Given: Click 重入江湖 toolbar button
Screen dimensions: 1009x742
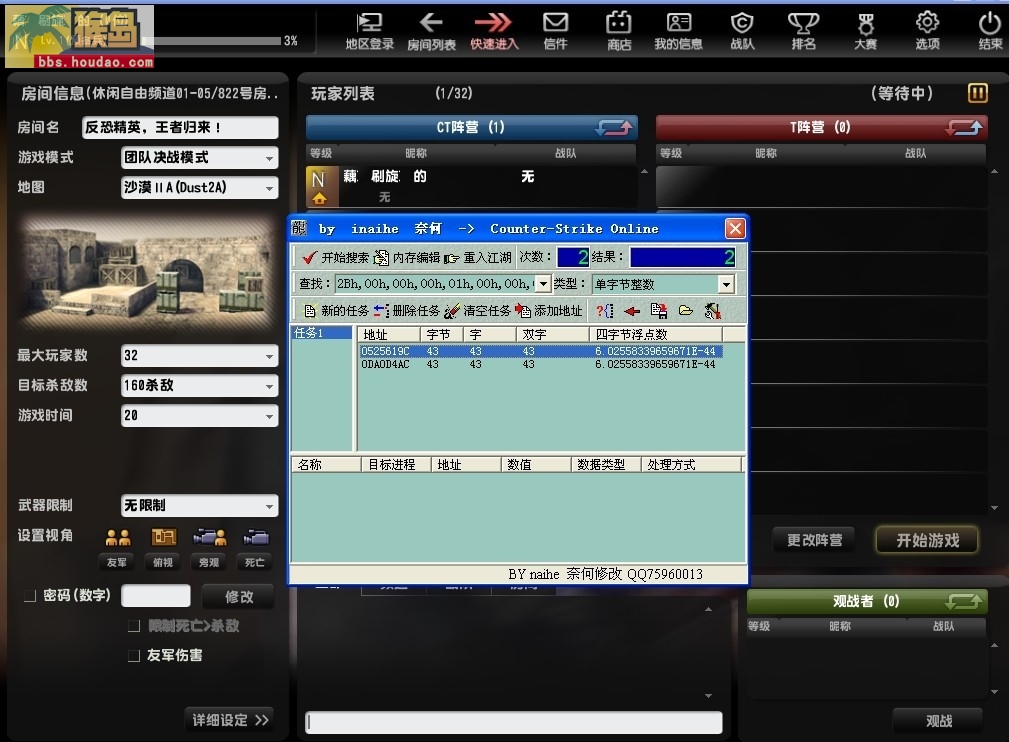Looking at the screenshot, I should point(477,257).
